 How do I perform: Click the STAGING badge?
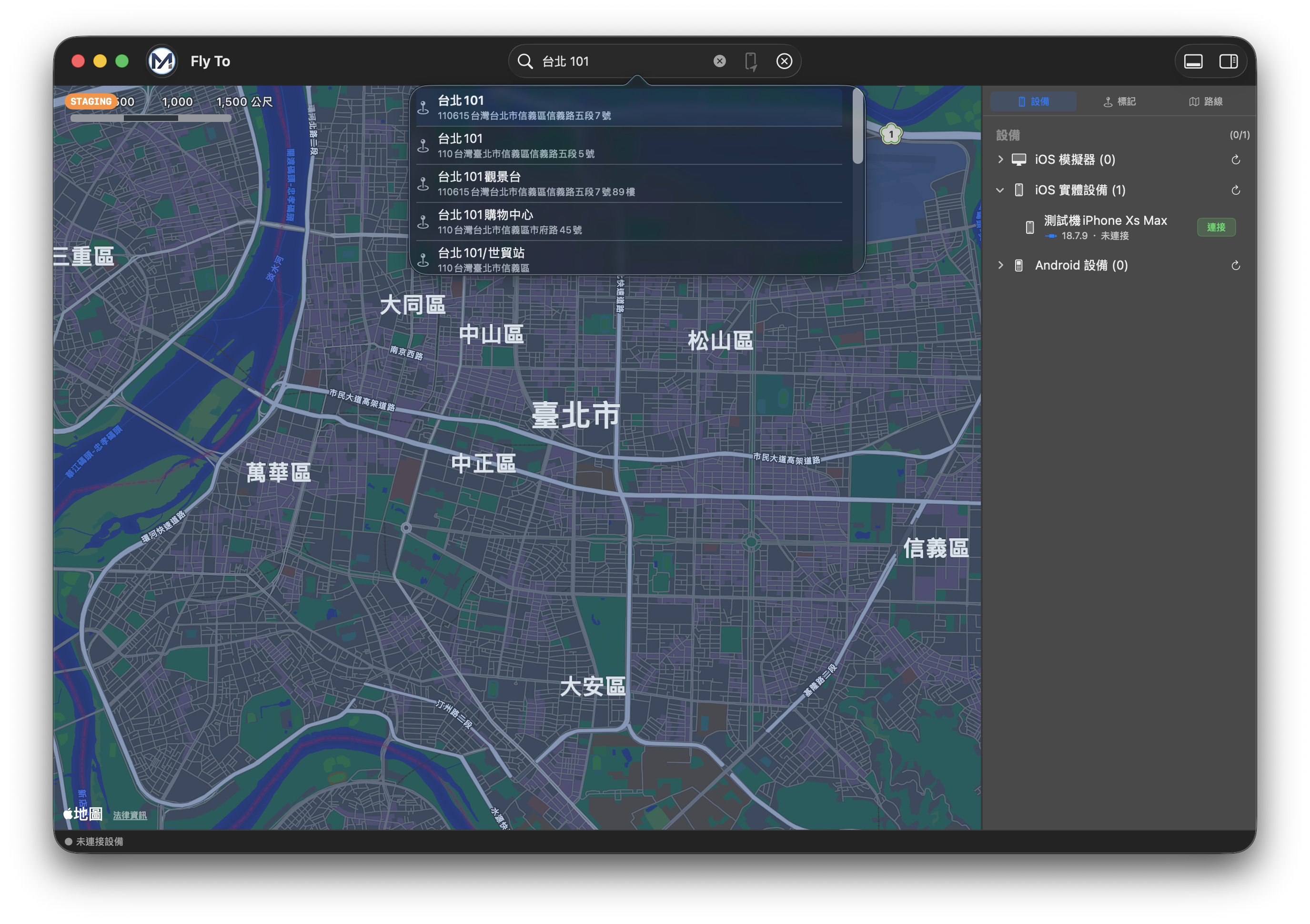(91, 101)
